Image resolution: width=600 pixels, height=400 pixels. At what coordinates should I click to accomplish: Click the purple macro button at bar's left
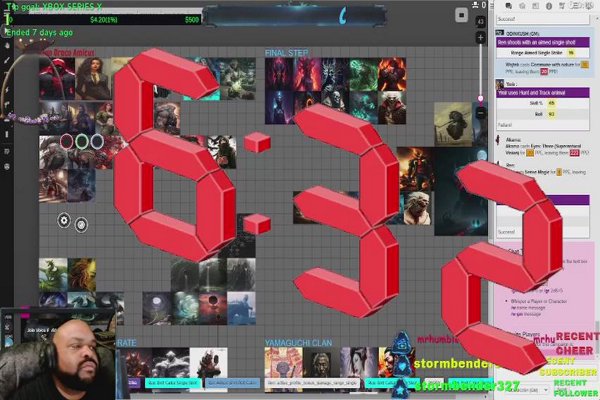pyautogui.click(x=134, y=382)
